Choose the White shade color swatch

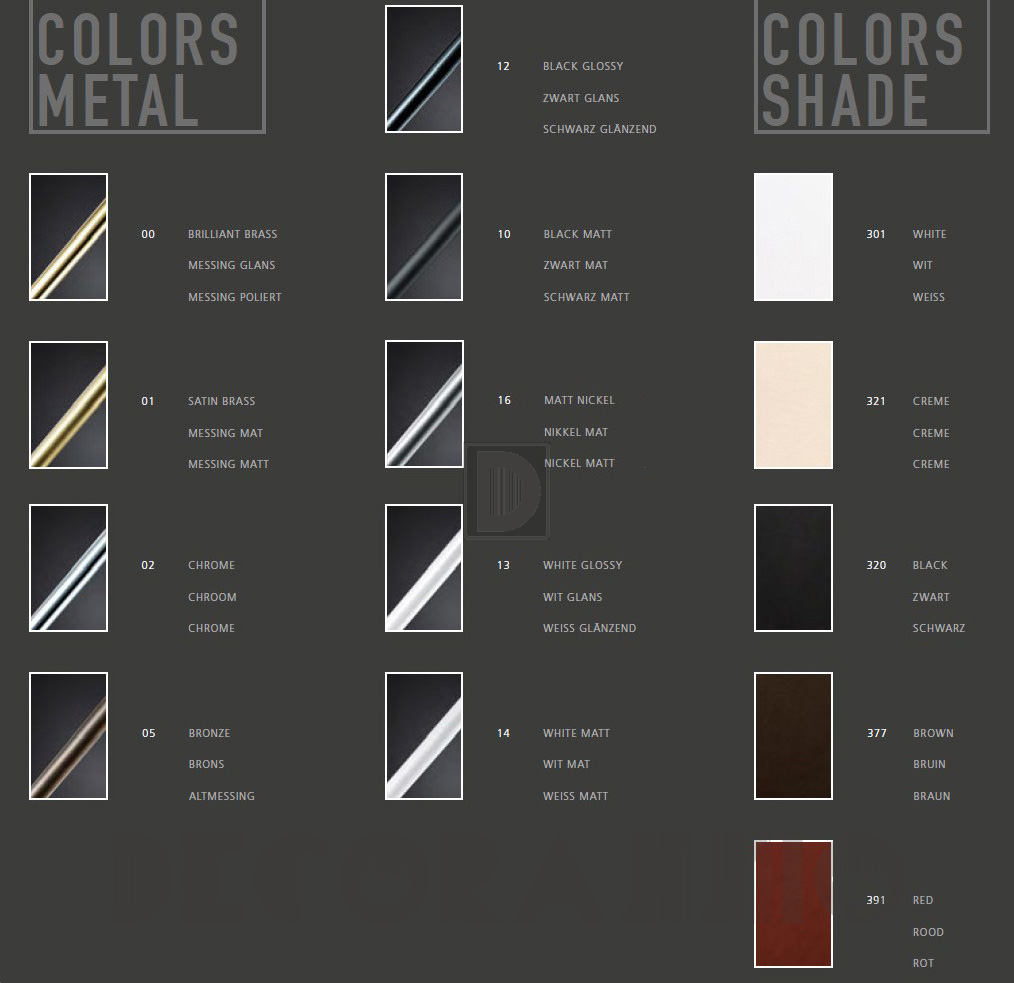coord(793,237)
